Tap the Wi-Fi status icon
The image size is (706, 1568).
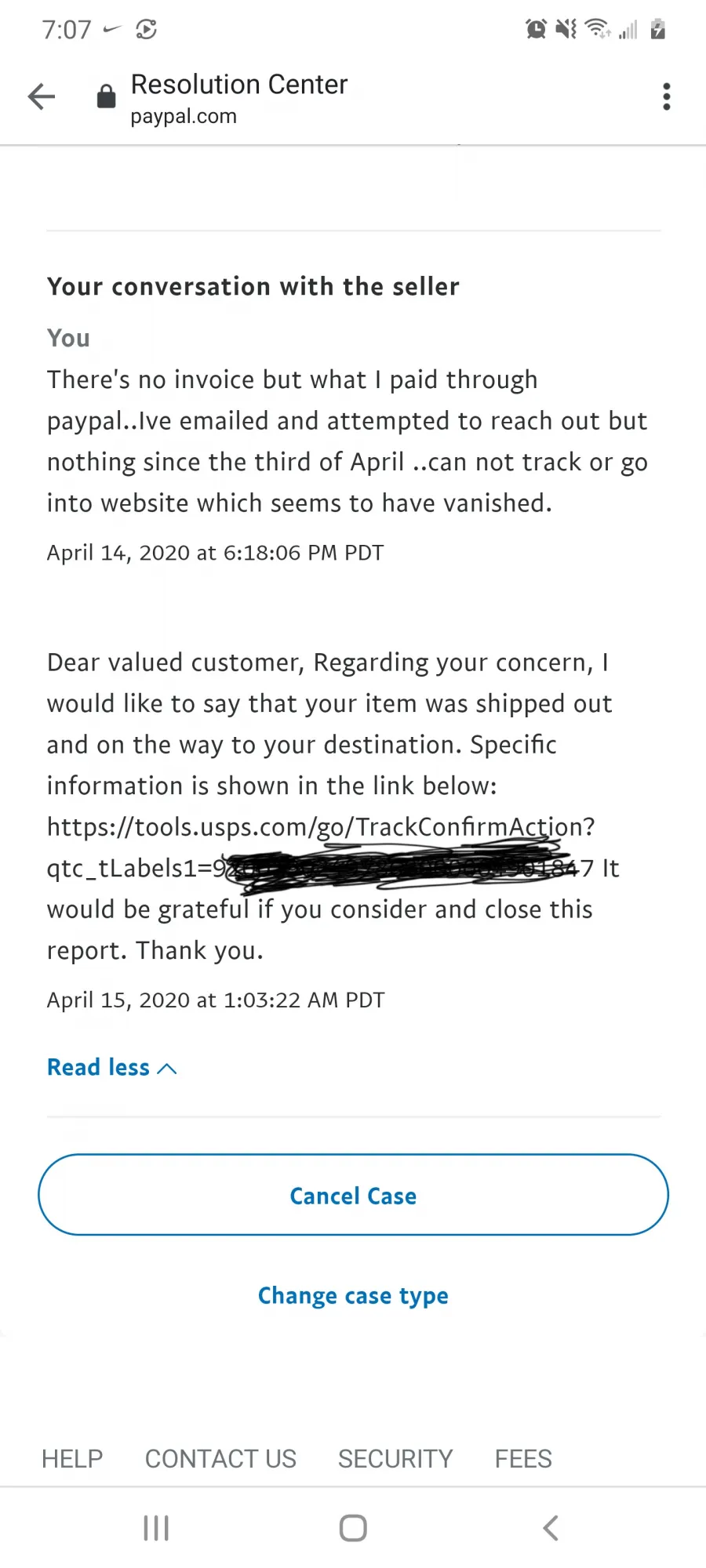(x=598, y=29)
